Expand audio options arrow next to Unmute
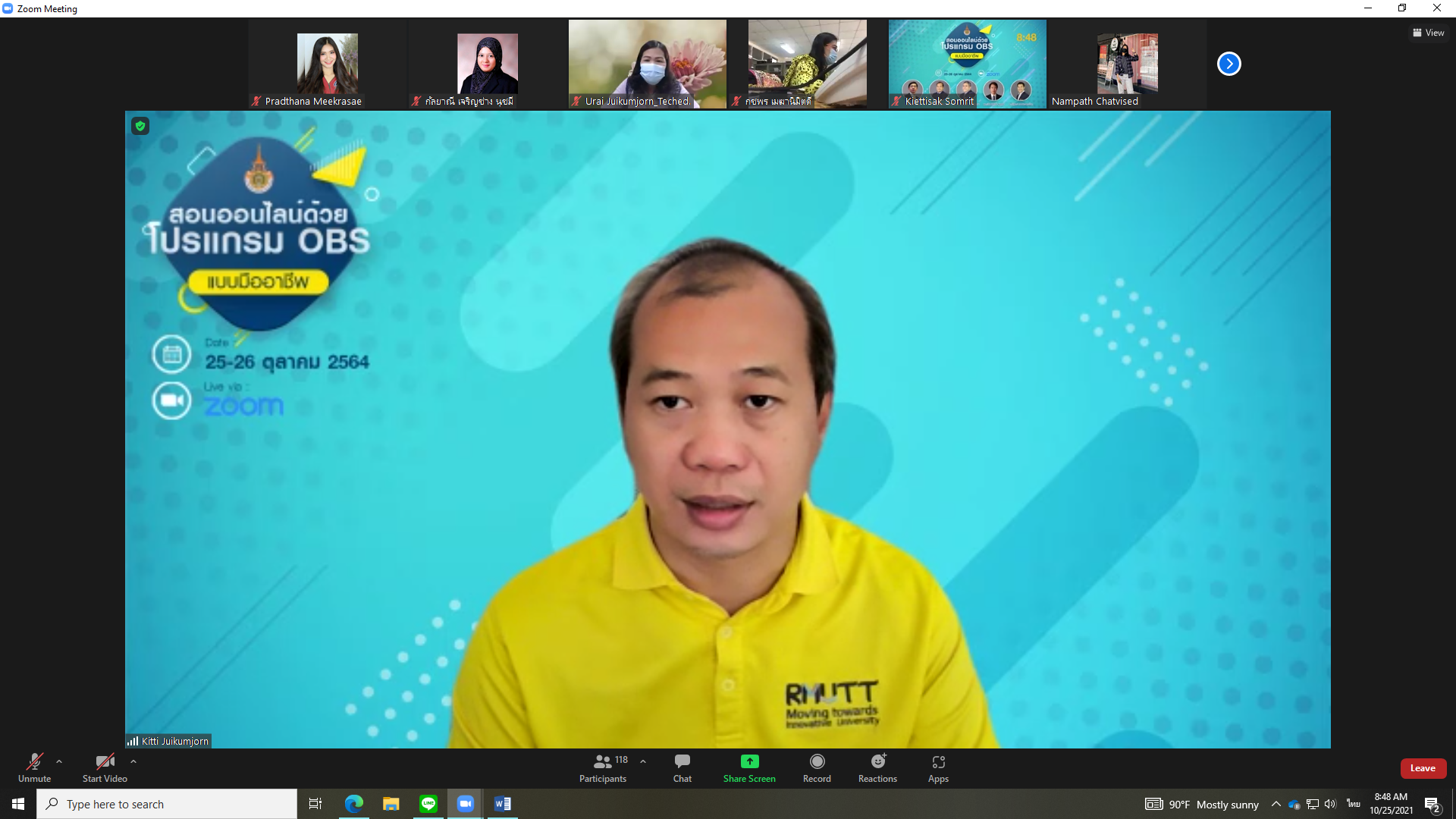Viewport: 1456px width, 819px height. [x=59, y=761]
